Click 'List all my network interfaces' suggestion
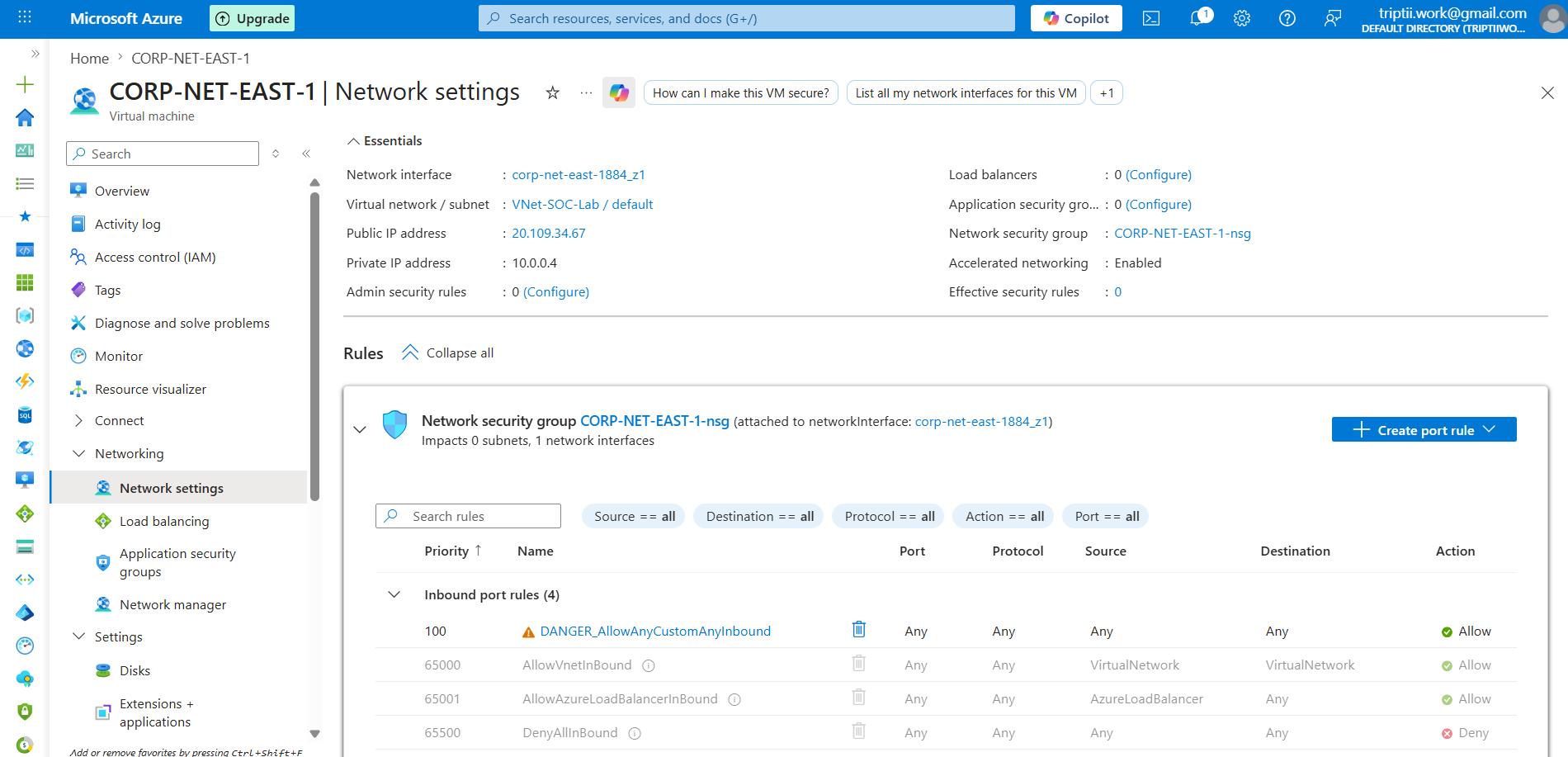 966,92
